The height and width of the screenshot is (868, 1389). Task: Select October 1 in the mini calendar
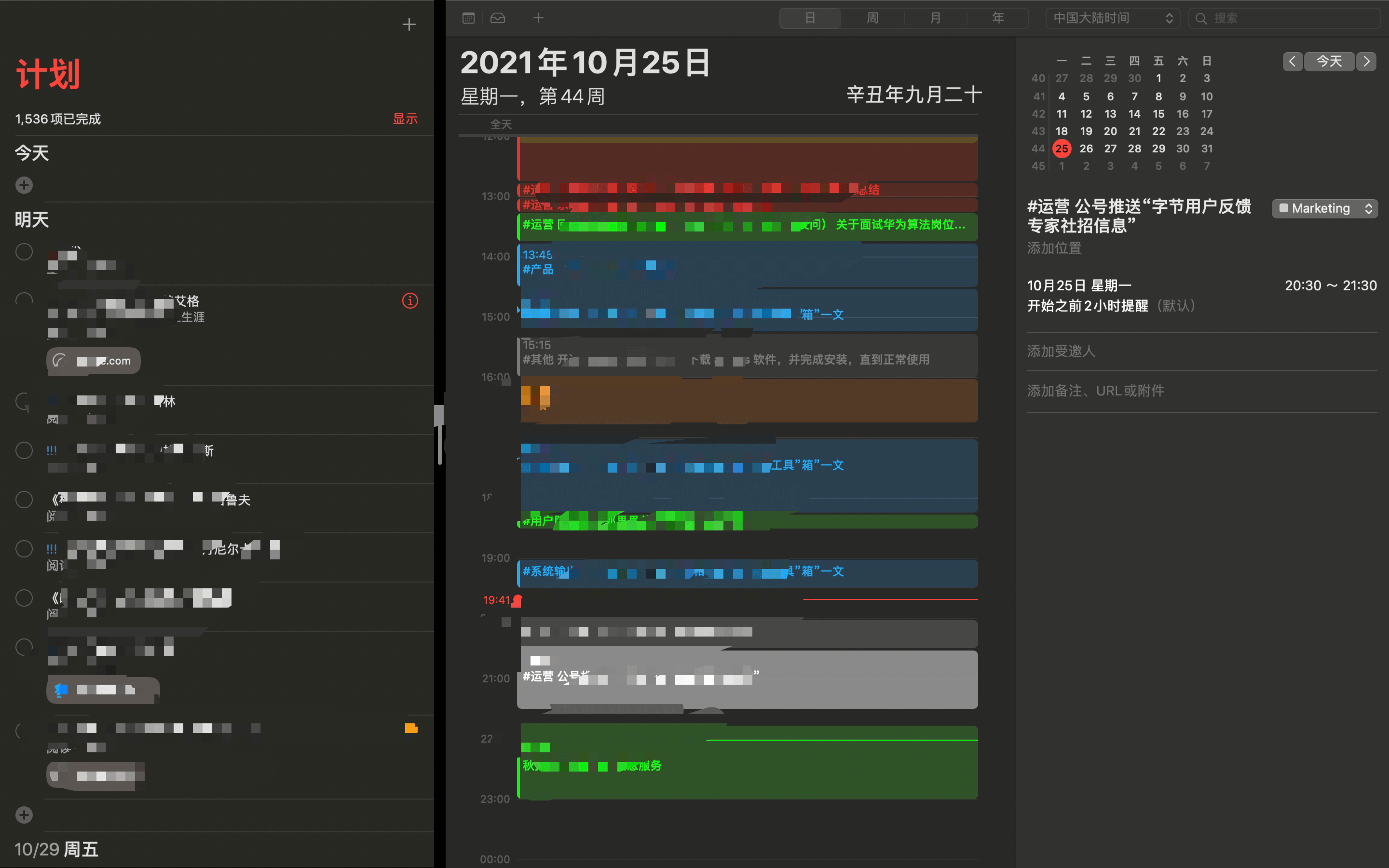click(x=1158, y=78)
